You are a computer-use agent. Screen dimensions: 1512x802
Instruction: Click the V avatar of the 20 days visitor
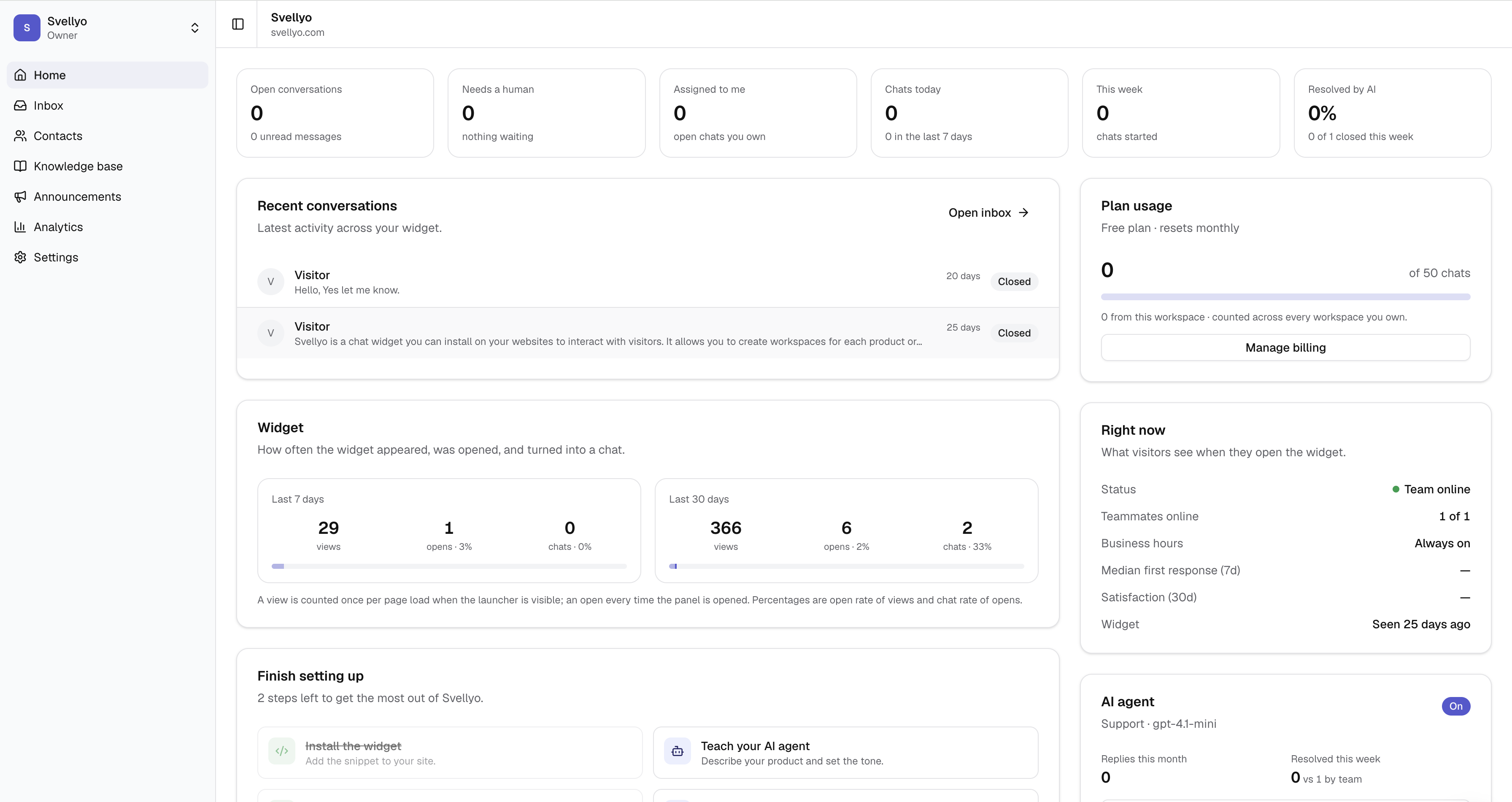[270, 282]
